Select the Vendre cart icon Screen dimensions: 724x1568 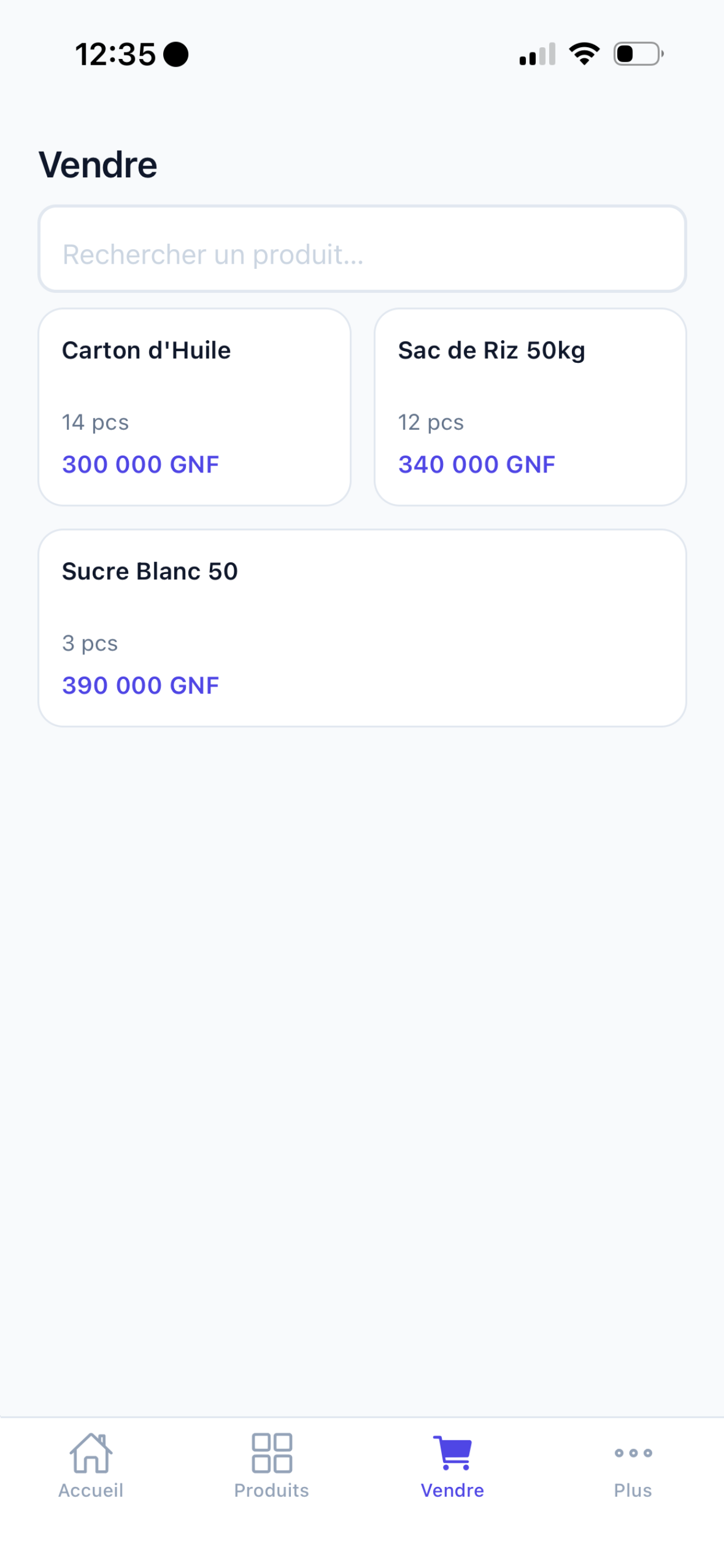(453, 1452)
